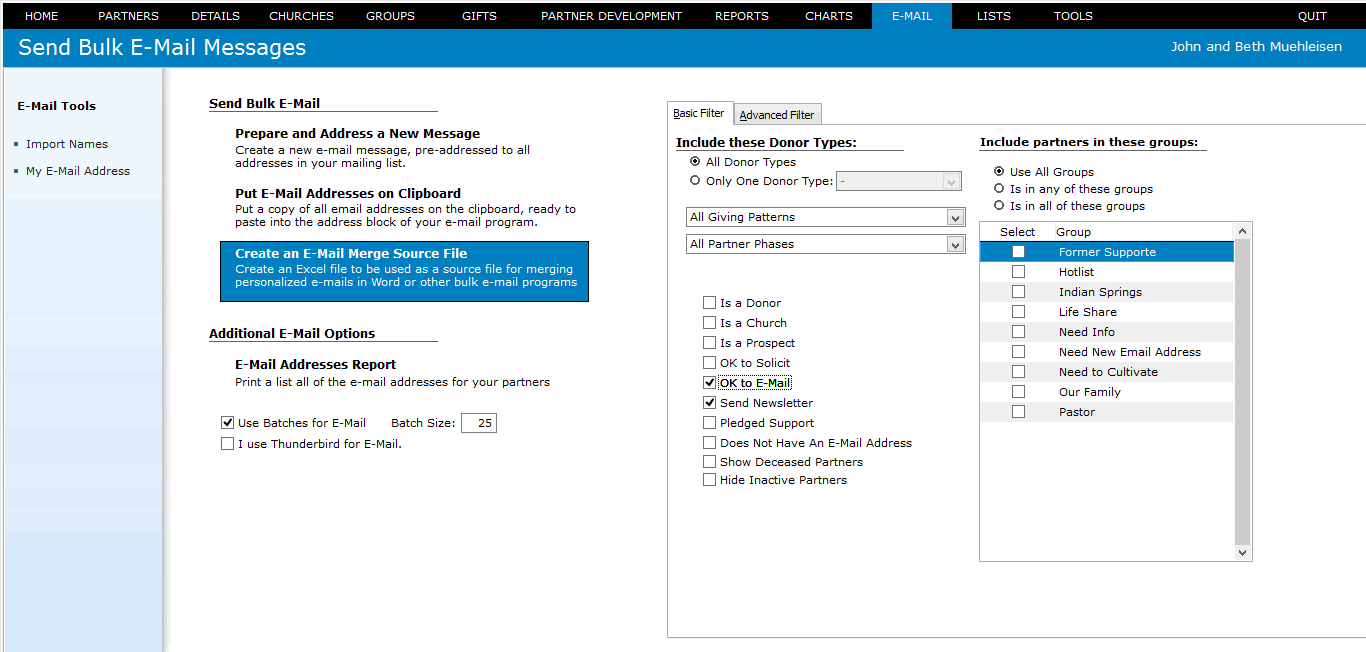Image resolution: width=1366 pixels, height=652 pixels.
Task: Click the Batch Size input field
Action: pos(478,423)
